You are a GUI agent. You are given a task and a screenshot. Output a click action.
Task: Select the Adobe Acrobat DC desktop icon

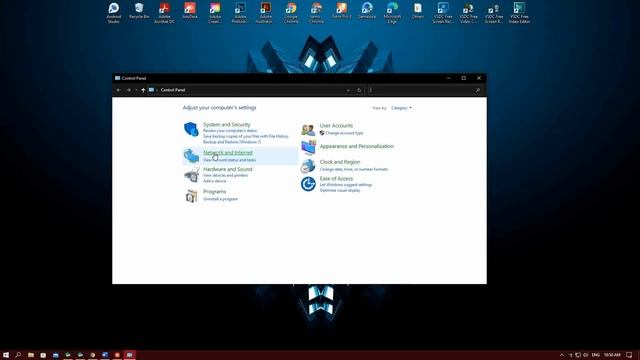point(164,13)
